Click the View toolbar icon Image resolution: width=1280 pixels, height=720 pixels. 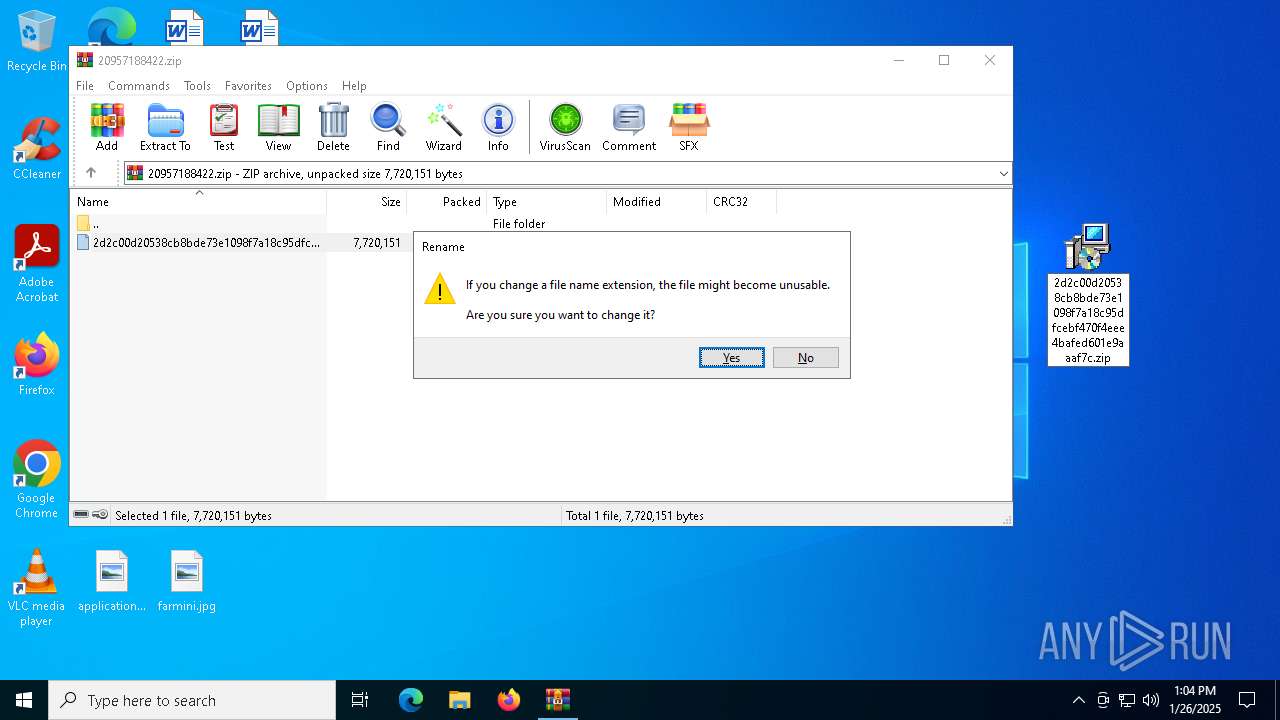click(x=278, y=127)
